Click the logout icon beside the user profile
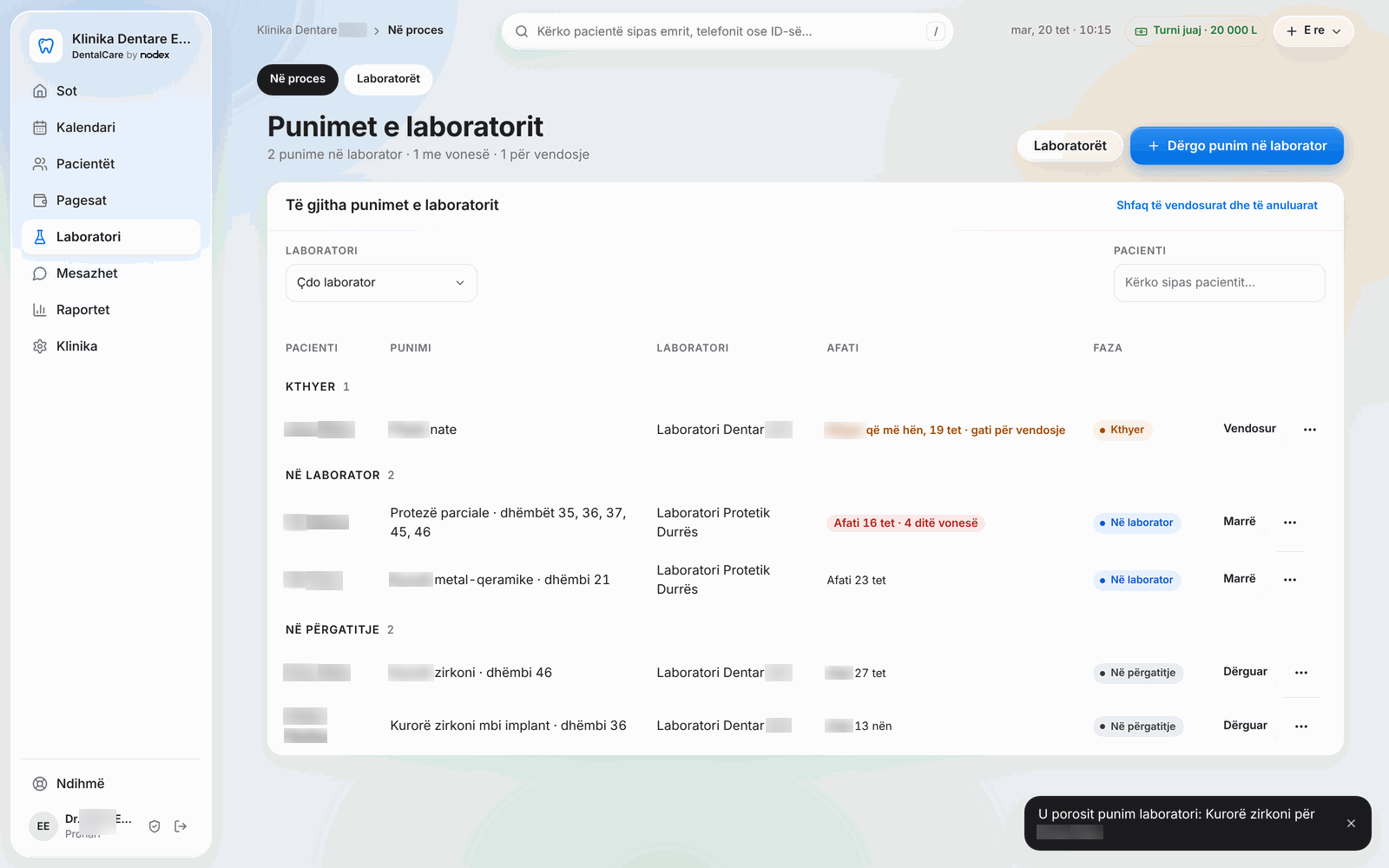1389x868 pixels. click(181, 826)
